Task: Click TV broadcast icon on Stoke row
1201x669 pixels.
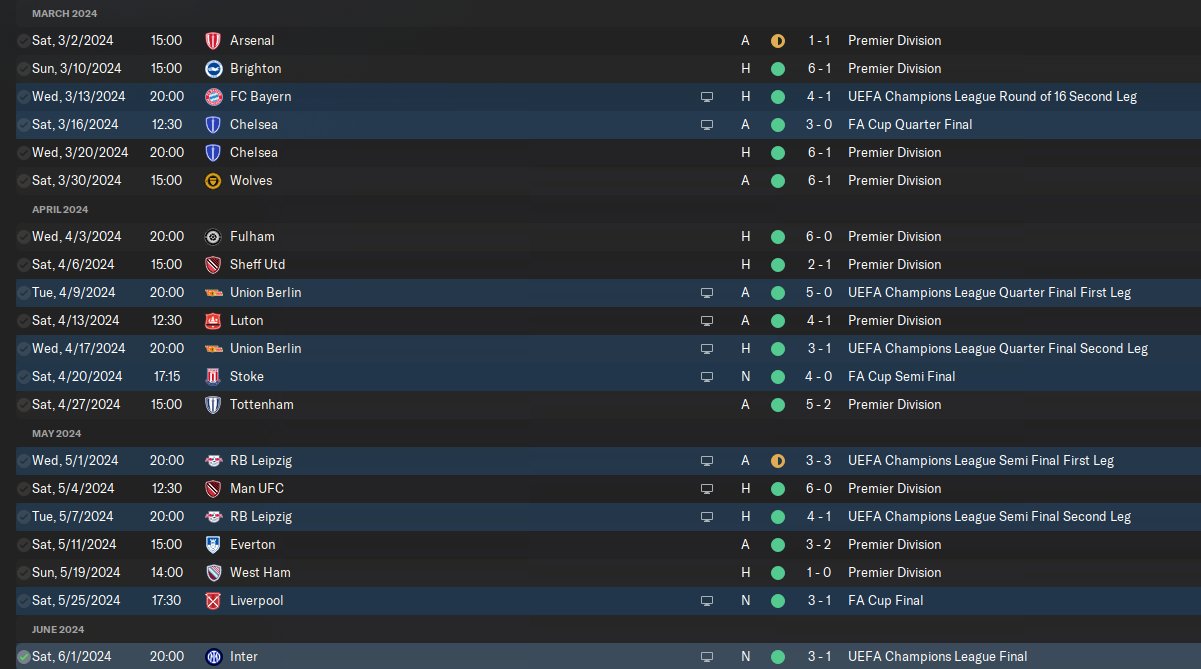Action: coord(707,377)
